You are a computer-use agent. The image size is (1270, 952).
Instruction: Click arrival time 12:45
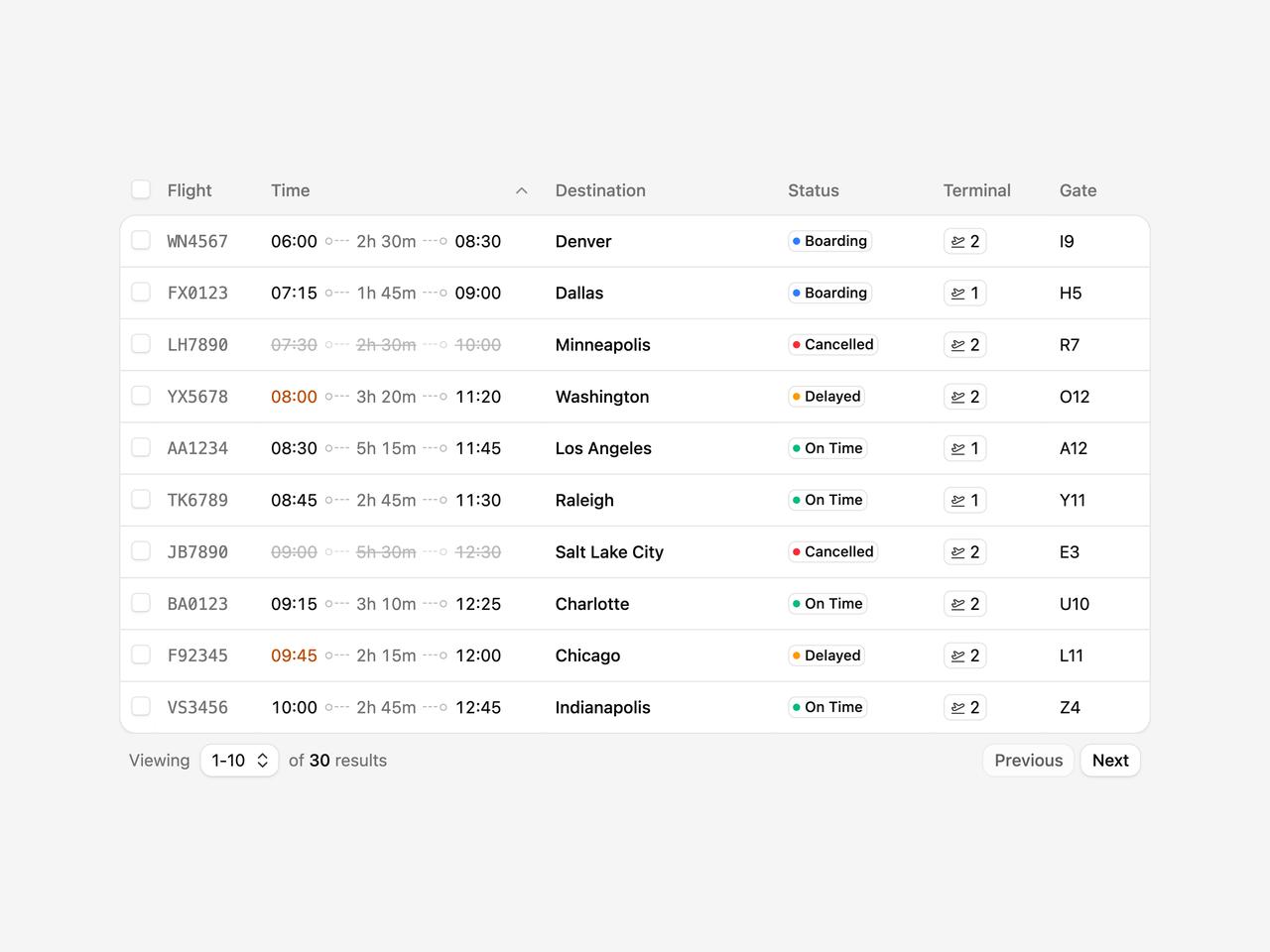[x=478, y=707]
